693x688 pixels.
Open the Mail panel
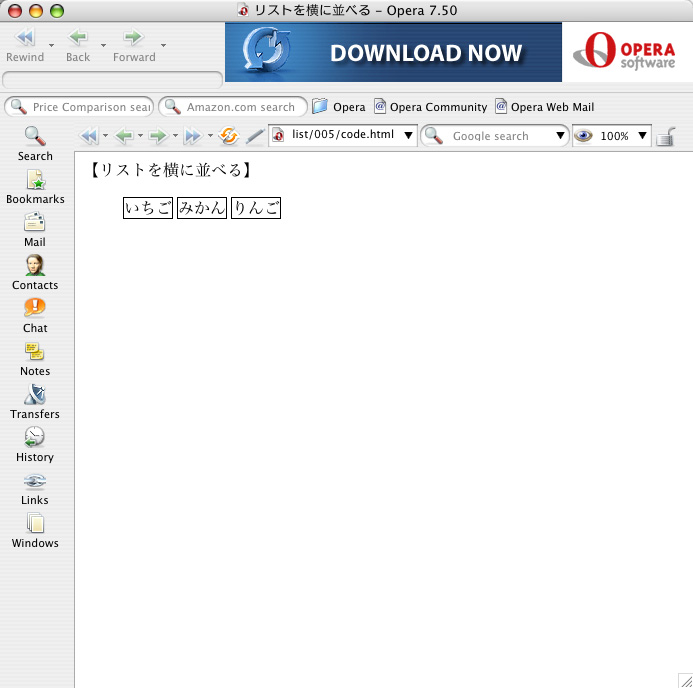click(35, 230)
